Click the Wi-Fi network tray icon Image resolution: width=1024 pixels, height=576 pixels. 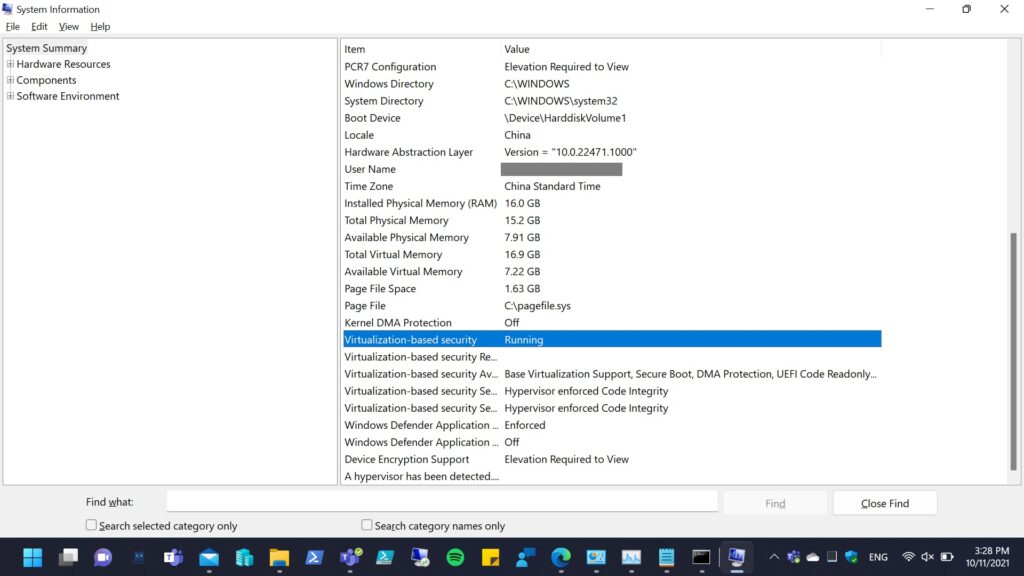[908, 557]
